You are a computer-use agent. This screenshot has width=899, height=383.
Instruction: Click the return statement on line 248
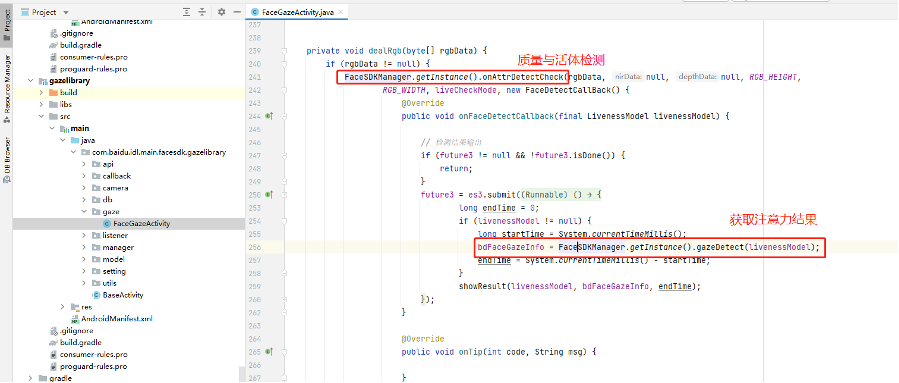456,169
